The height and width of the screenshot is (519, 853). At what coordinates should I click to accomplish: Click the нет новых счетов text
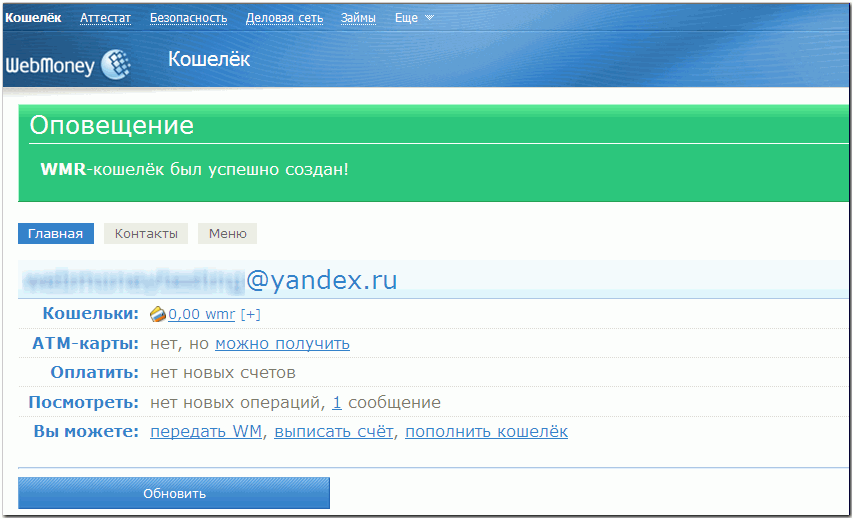coord(222,373)
